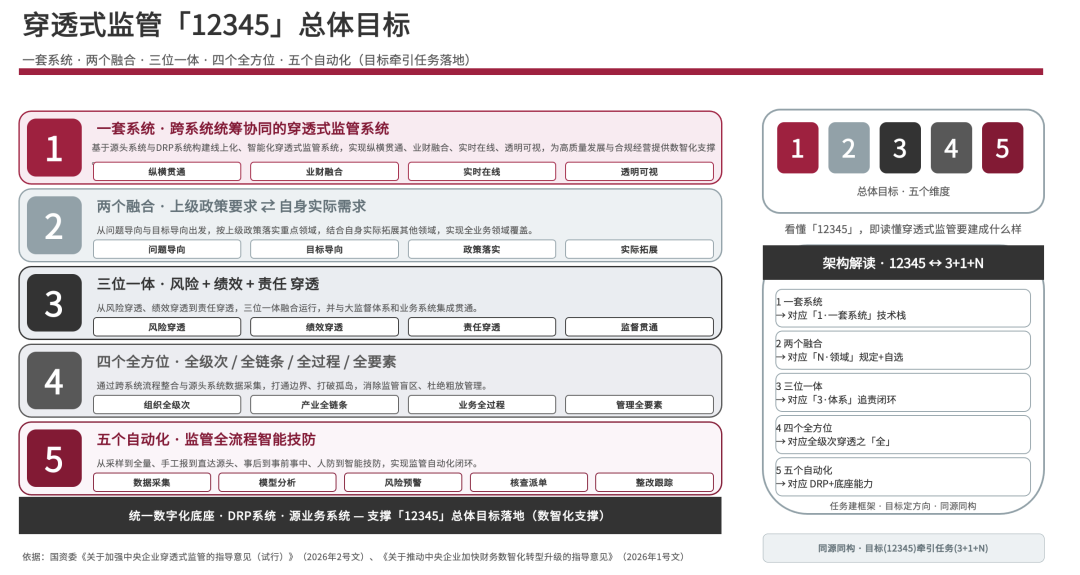Select small badge 5 in 五个维度 panel
Image resolution: width=1080 pixels, height=575 pixels.
click(x=1002, y=147)
